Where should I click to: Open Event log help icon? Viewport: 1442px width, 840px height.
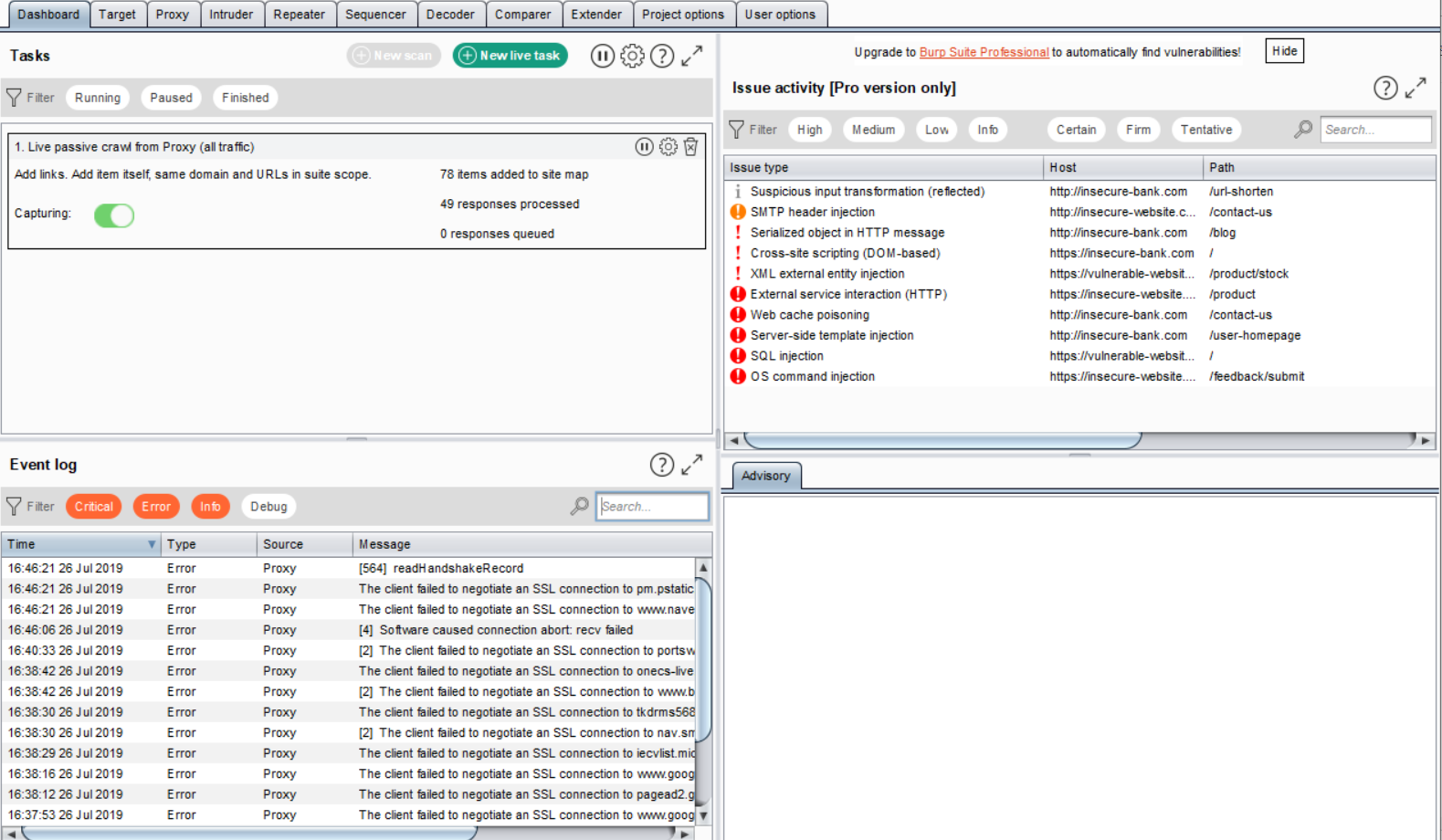(662, 465)
